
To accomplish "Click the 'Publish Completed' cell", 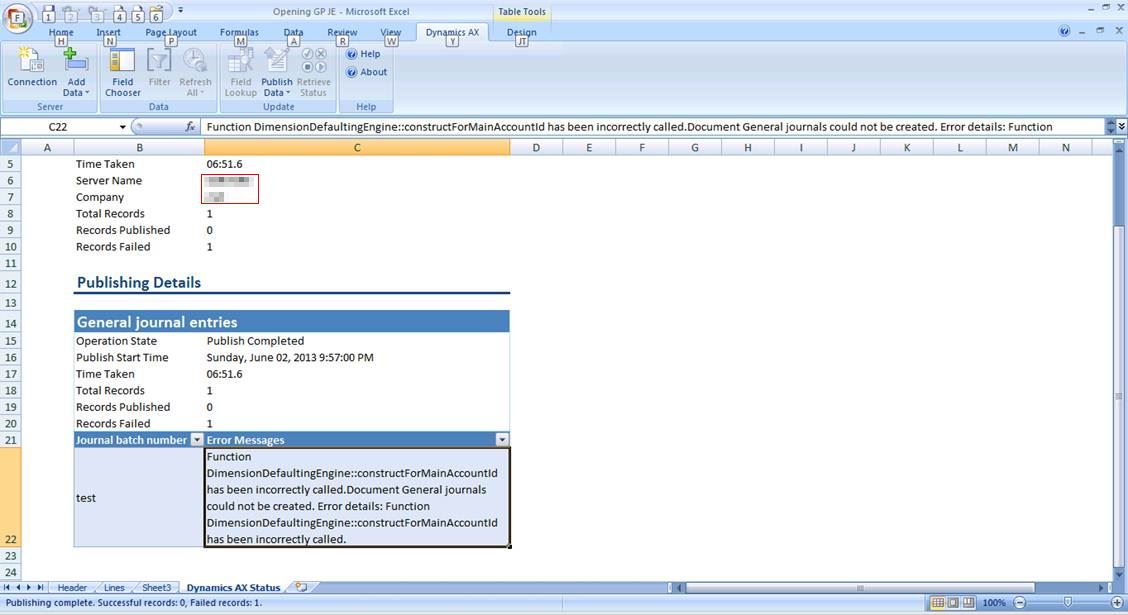I will (x=357, y=341).
